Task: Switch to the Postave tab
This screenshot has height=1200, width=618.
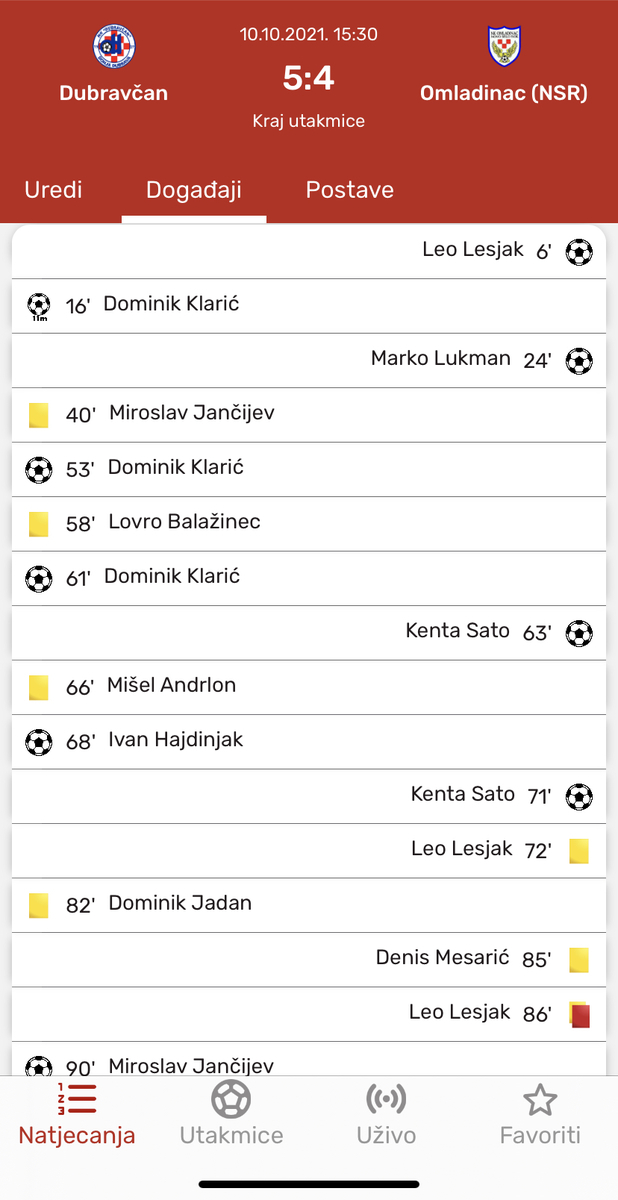Action: [x=350, y=190]
